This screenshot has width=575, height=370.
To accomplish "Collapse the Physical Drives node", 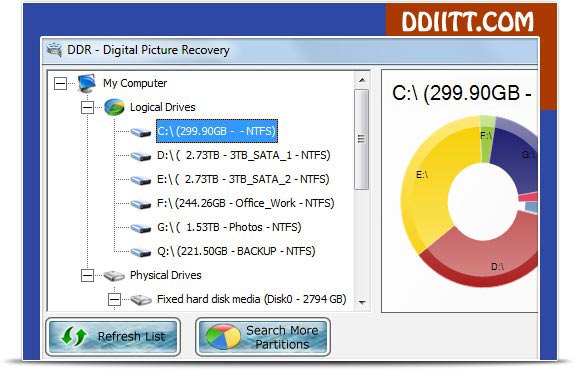I will pyautogui.click(x=87, y=275).
